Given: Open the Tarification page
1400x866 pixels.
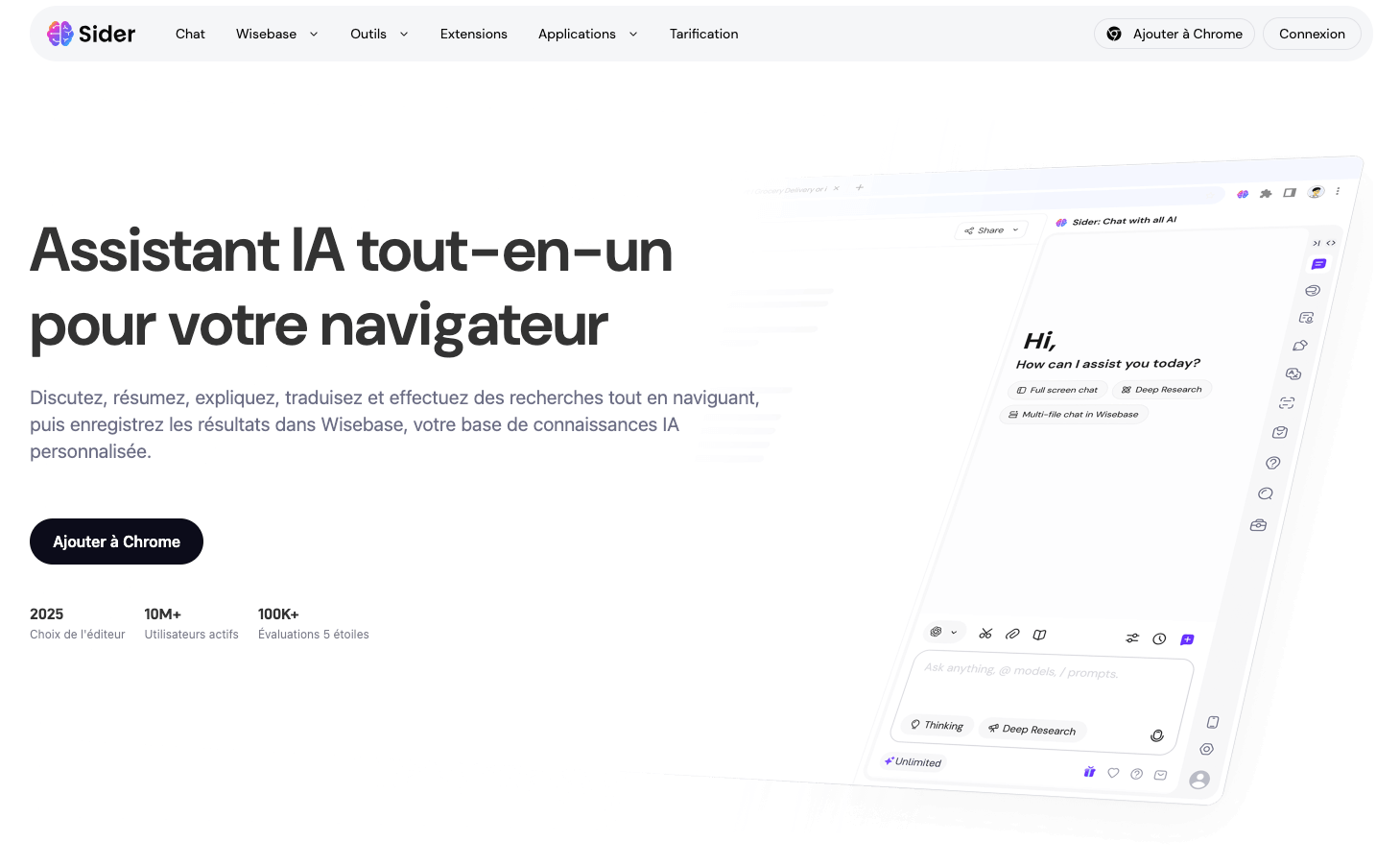Looking at the screenshot, I should [704, 34].
